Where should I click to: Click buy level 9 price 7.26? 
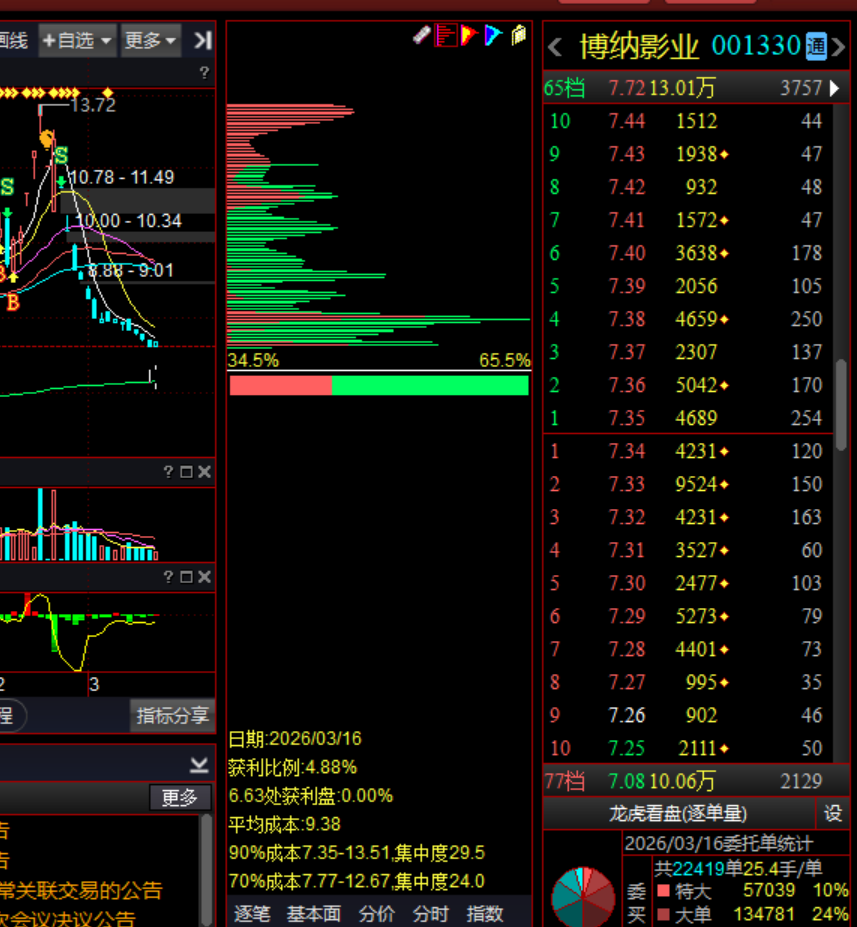pyautogui.click(x=626, y=715)
